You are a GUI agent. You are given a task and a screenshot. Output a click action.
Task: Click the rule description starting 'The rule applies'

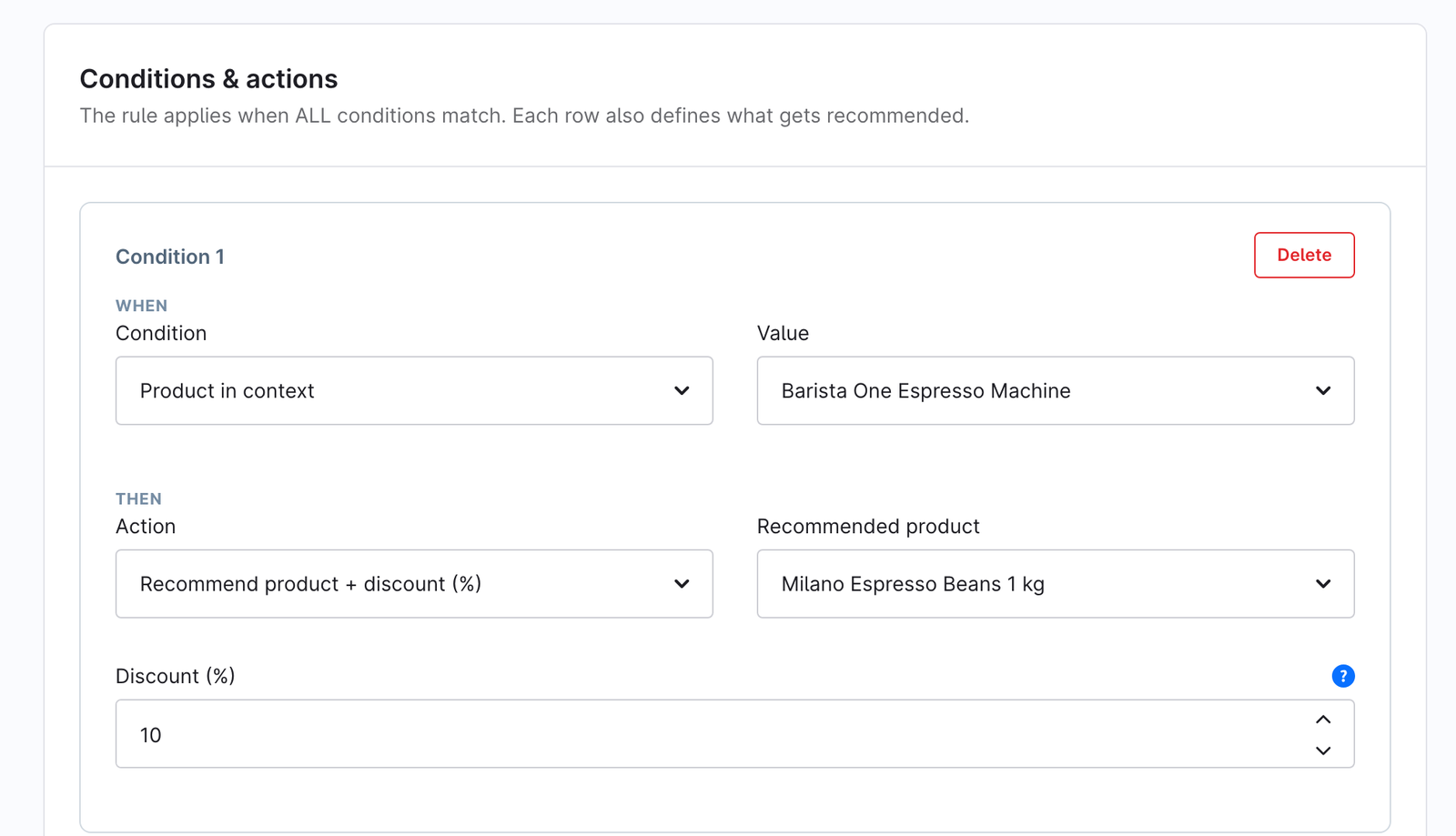click(524, 116)
